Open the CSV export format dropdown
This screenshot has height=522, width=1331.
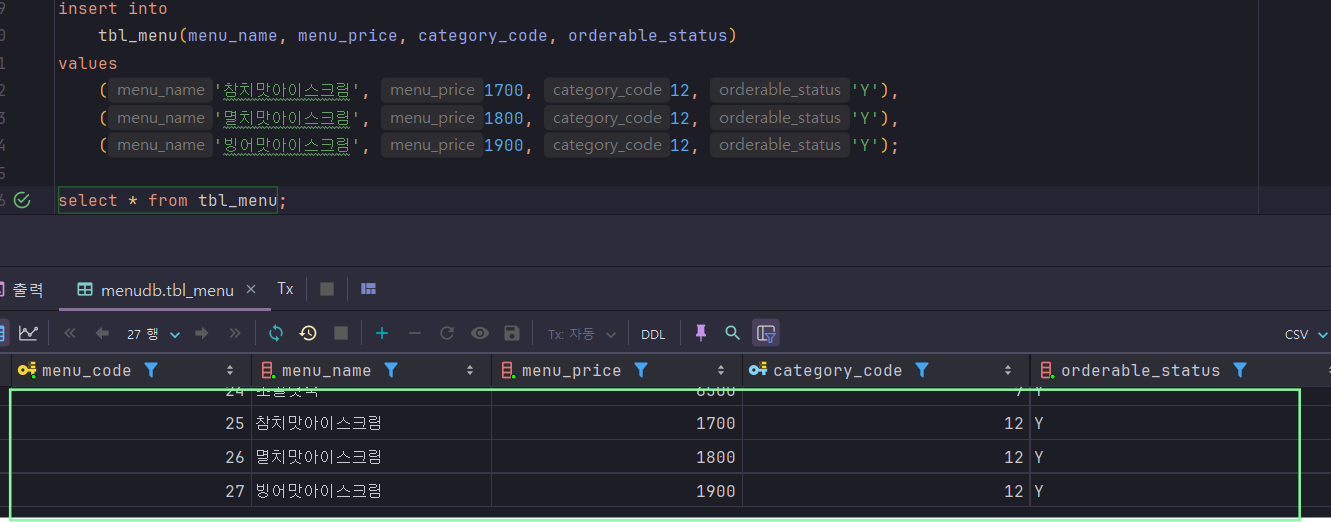(1307, 334)
